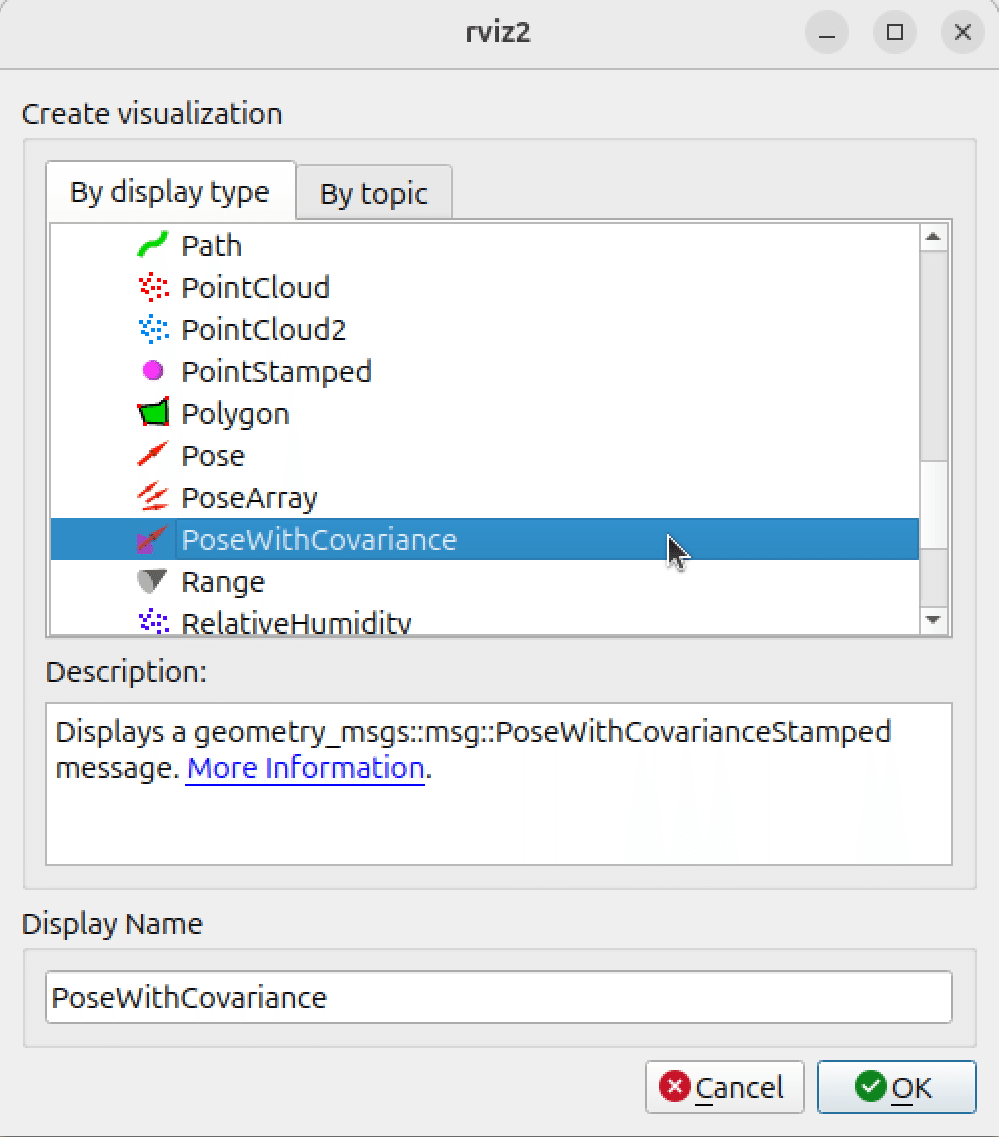The image size is (999, 1137).
Task: Open the More Information link
Action: tap(305, 768)
